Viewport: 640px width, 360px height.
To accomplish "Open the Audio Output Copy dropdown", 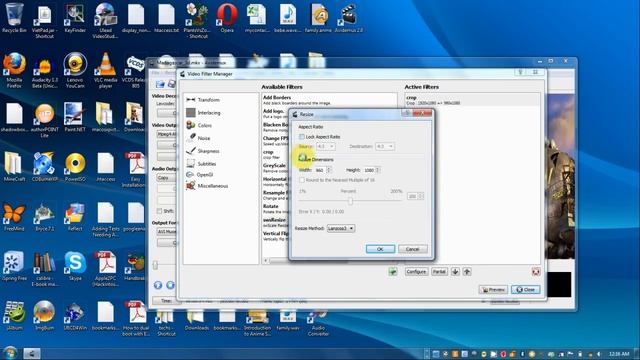I will (166, 178).
